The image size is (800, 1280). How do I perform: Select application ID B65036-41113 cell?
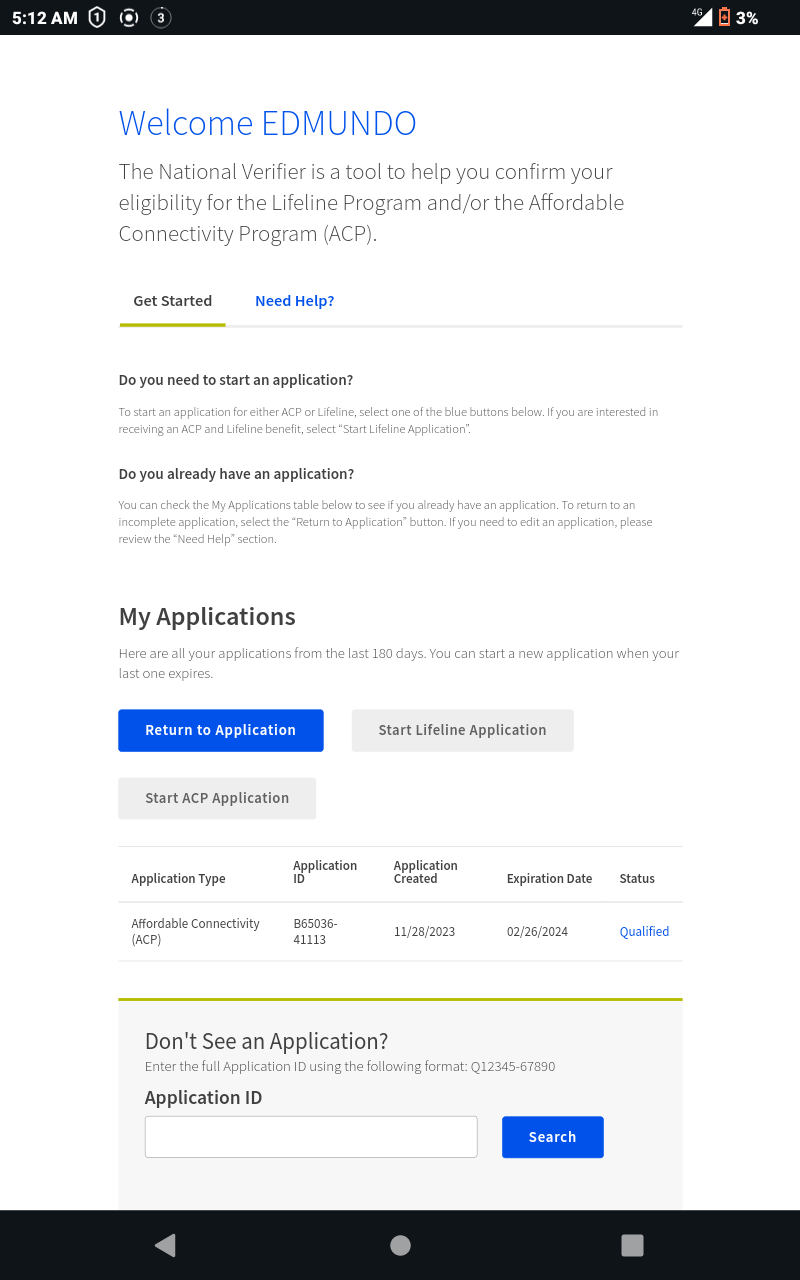coord(315,931)
